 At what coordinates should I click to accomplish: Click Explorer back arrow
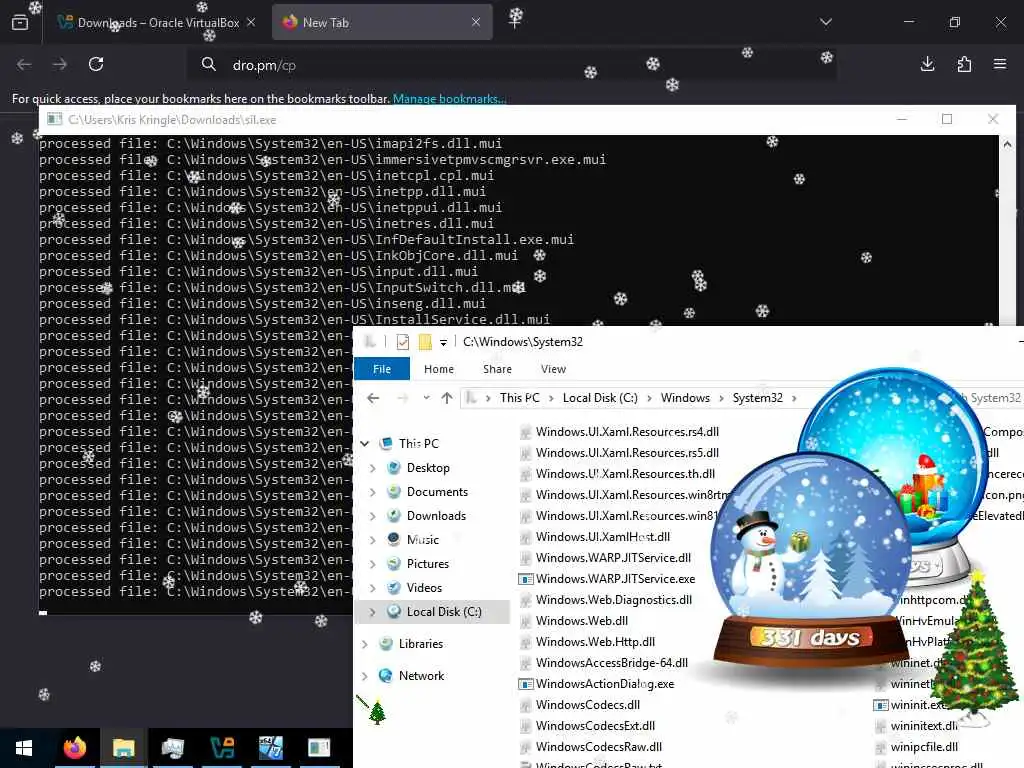click(x=373, y=398)
